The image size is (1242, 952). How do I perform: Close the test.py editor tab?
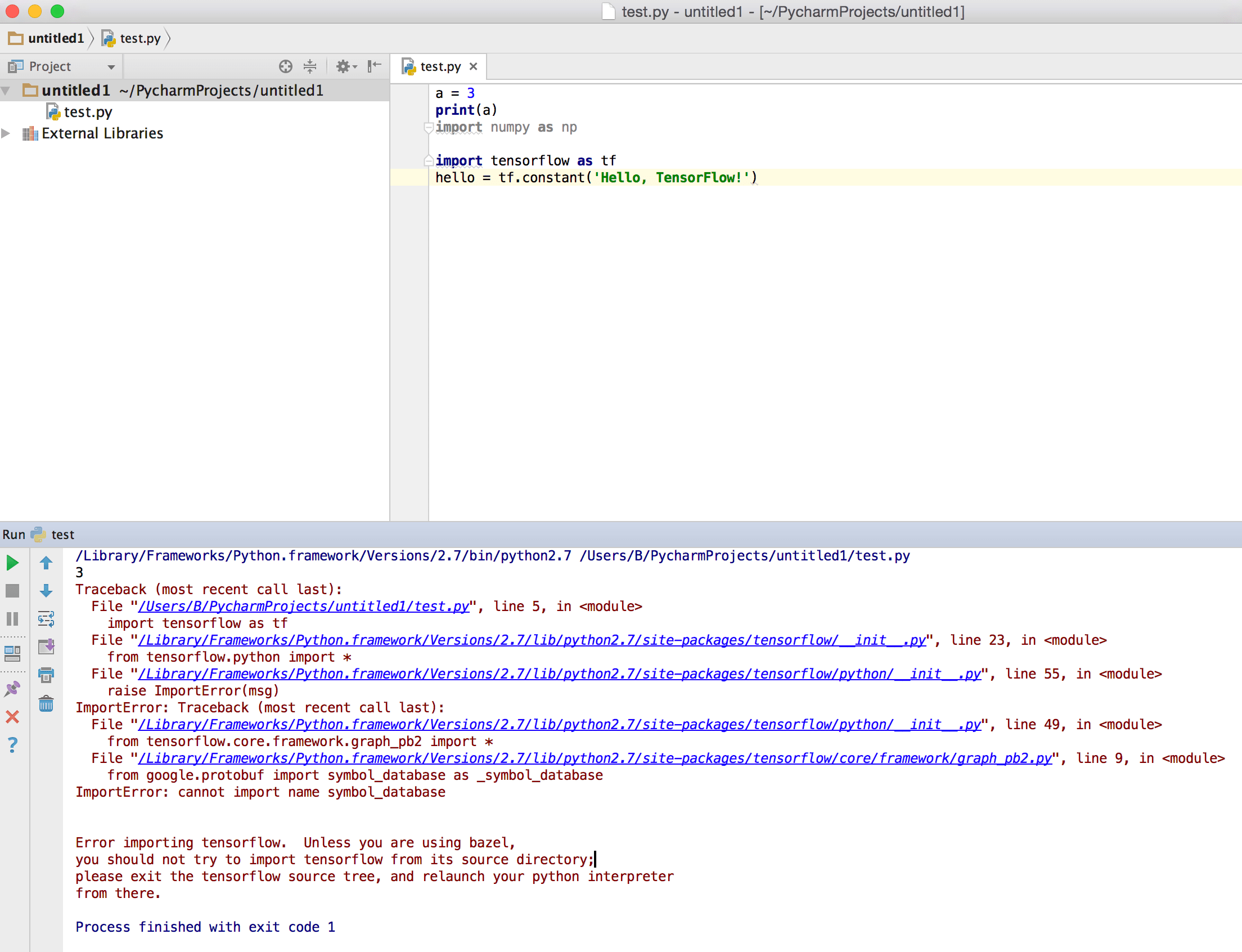474,66
